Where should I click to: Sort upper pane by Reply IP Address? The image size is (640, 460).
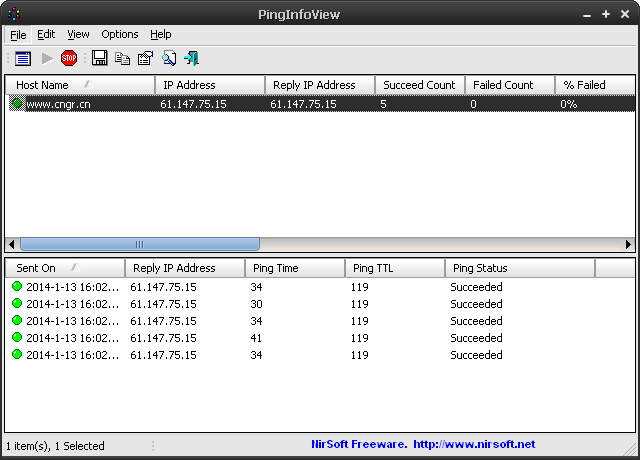[x=320, y=85]
